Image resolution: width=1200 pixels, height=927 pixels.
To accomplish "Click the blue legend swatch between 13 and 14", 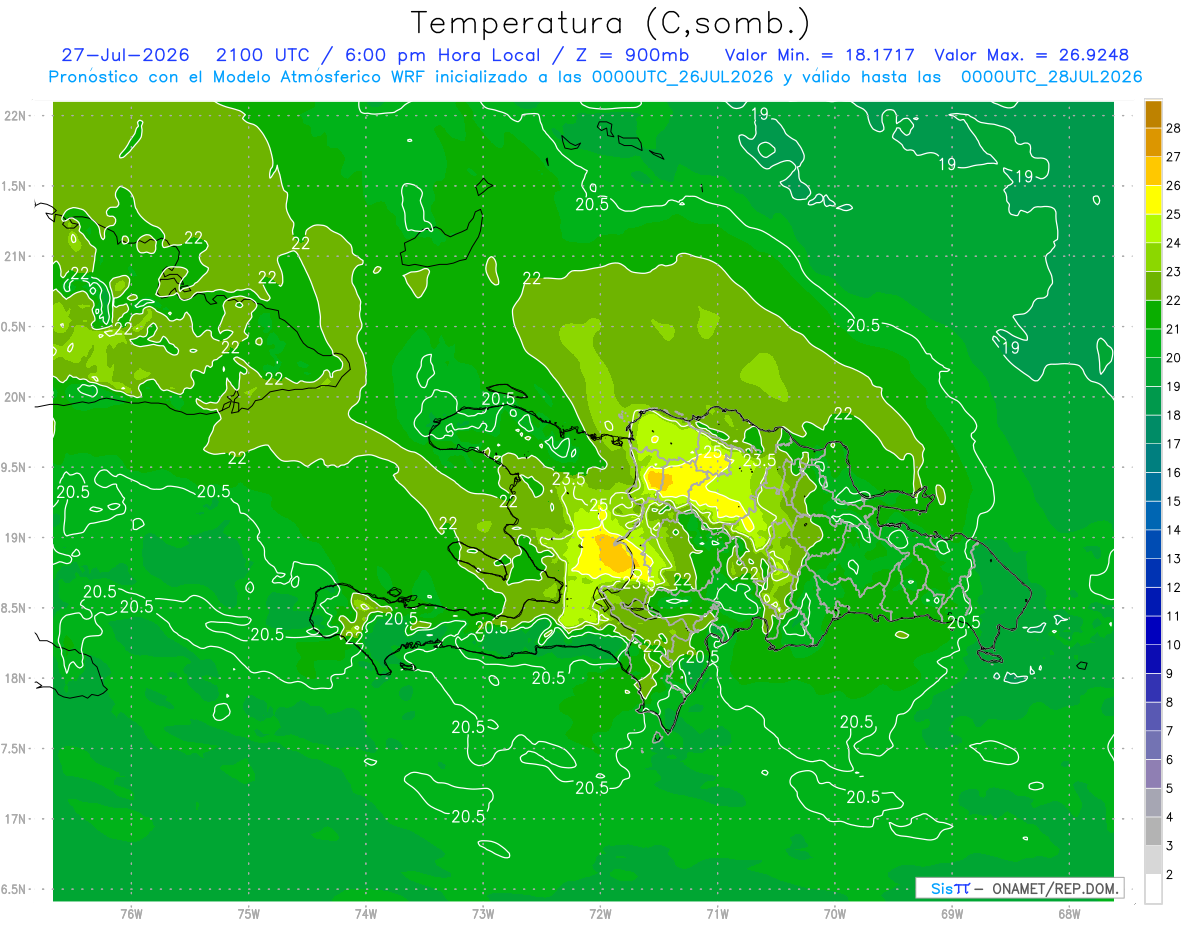I will 1153,544.
